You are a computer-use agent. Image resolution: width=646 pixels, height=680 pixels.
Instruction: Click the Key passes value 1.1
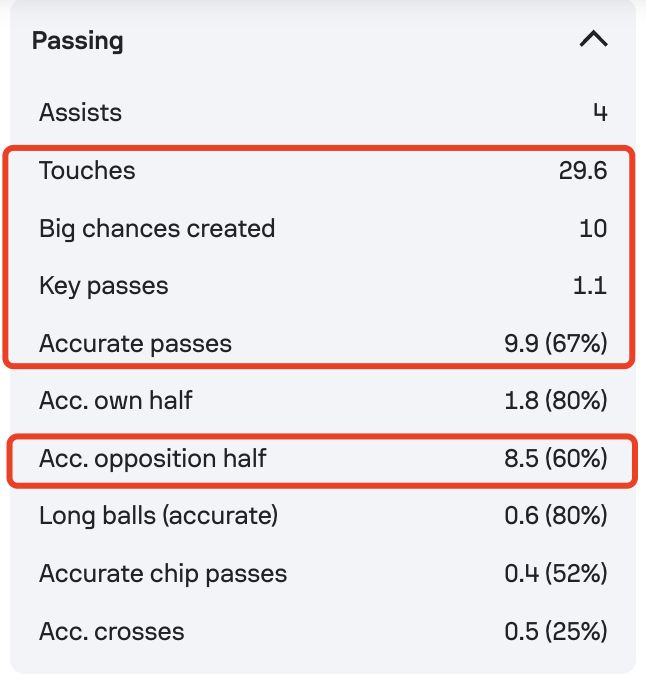click(590, 286)
